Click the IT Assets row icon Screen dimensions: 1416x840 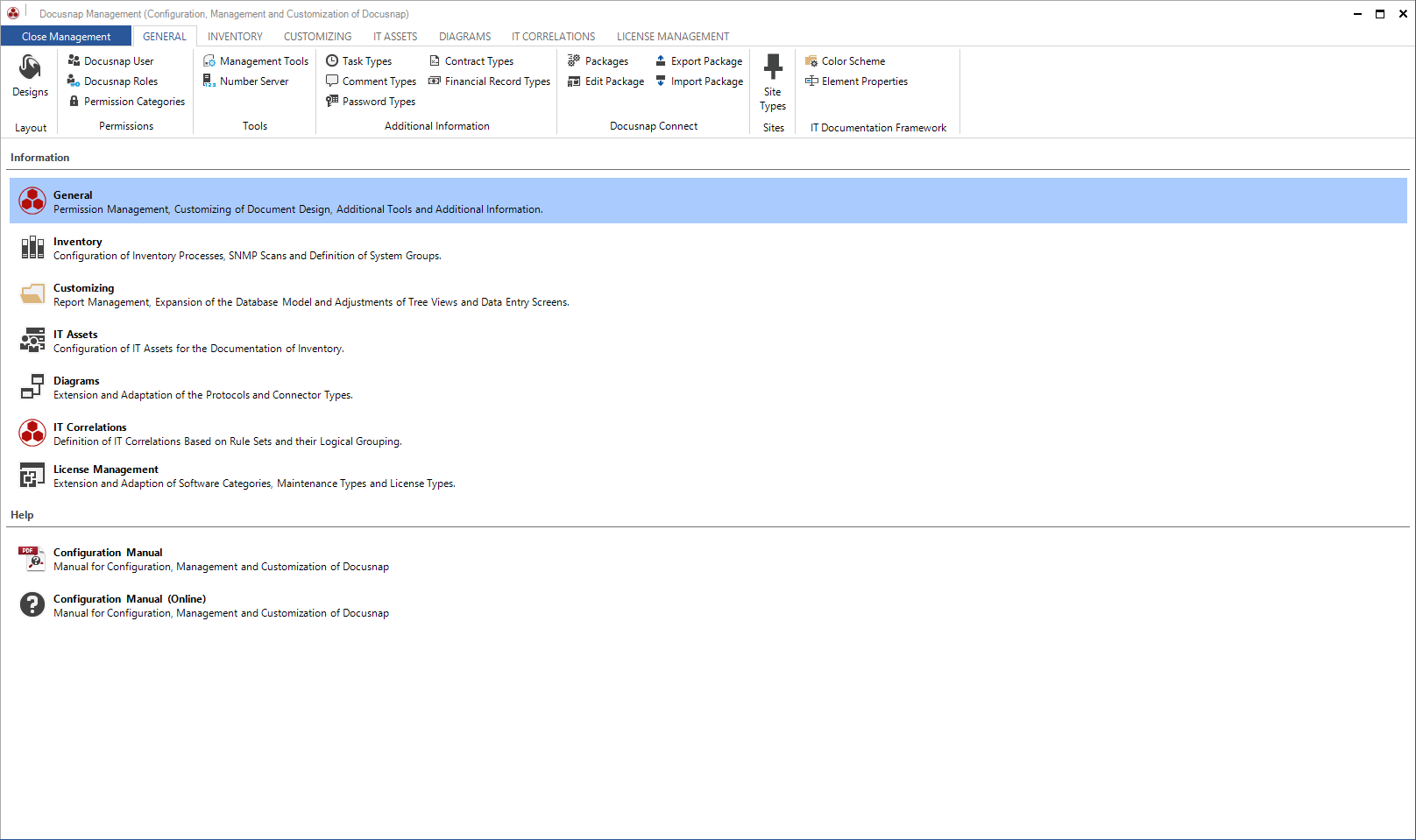click(x=32, y=340)
